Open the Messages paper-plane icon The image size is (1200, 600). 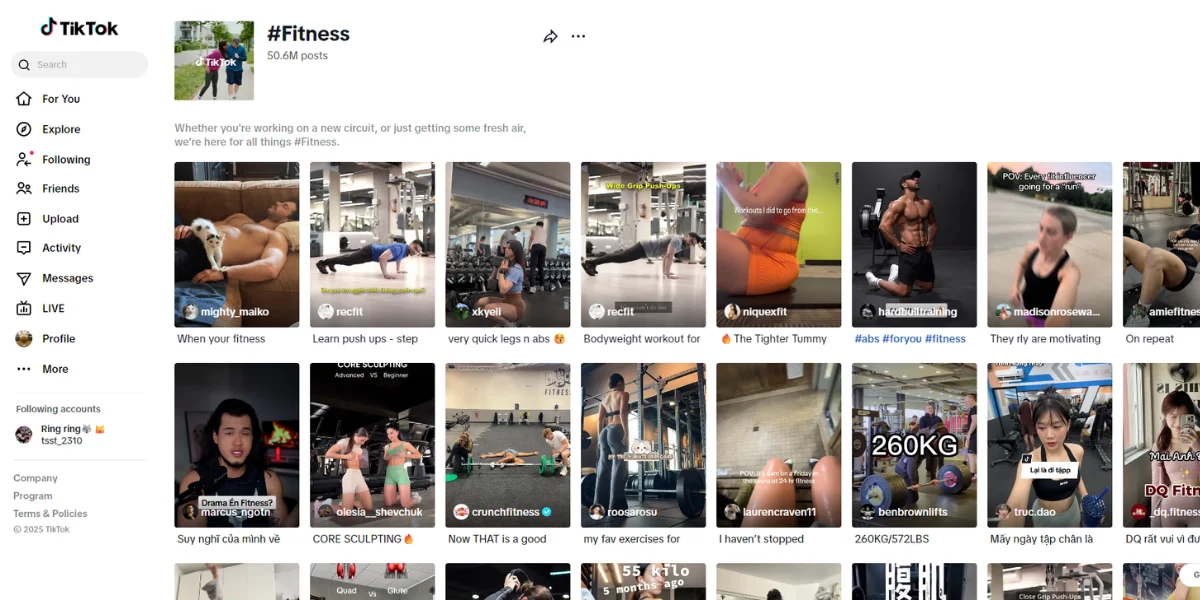(x=24, y=278)
